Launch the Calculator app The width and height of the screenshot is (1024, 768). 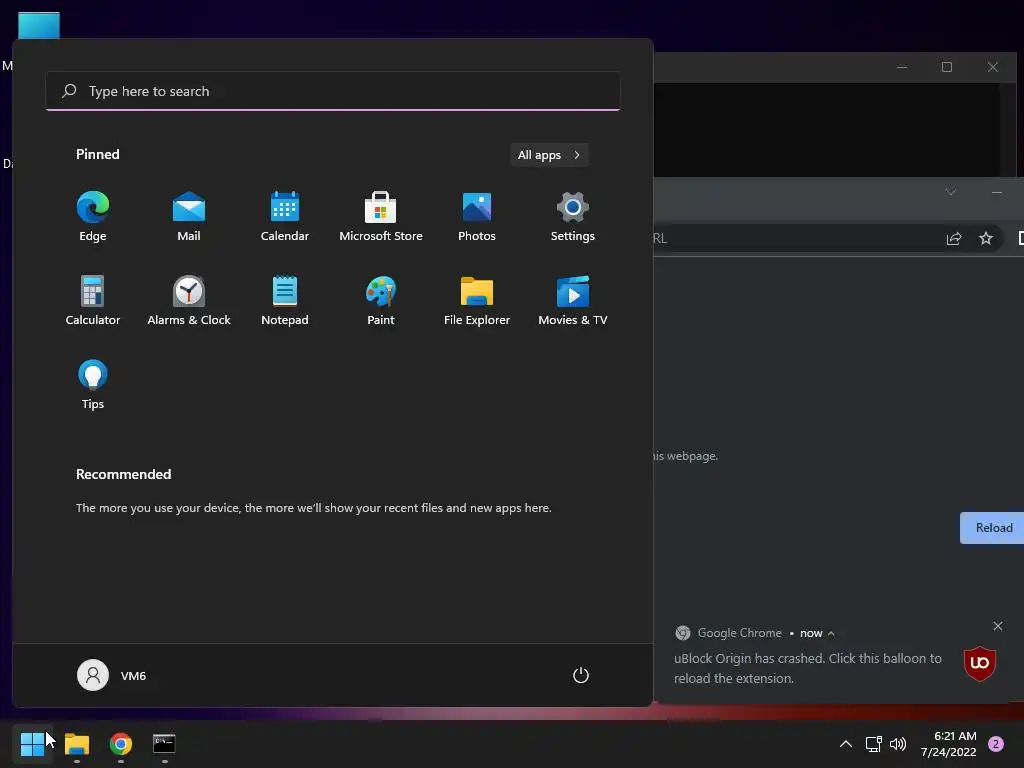click(x=93, y=300)
